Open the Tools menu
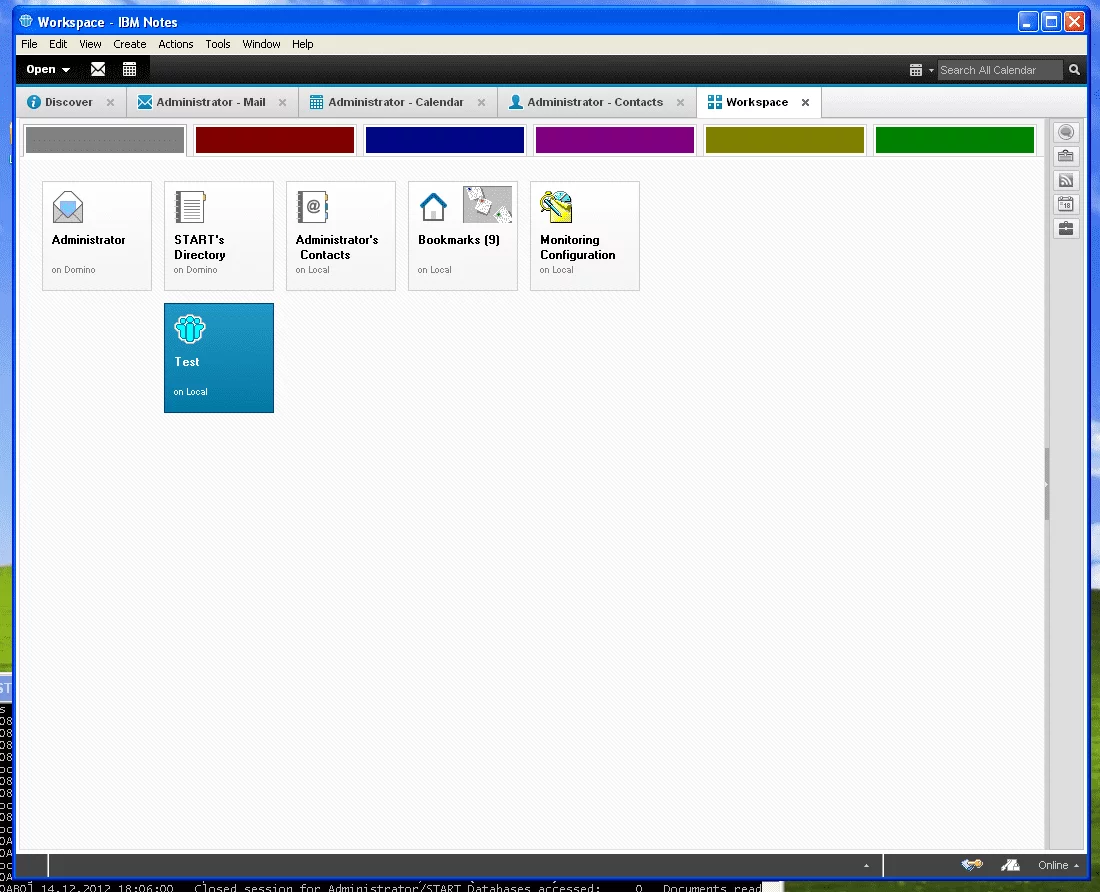1100x892 pixels. (218, 44)
